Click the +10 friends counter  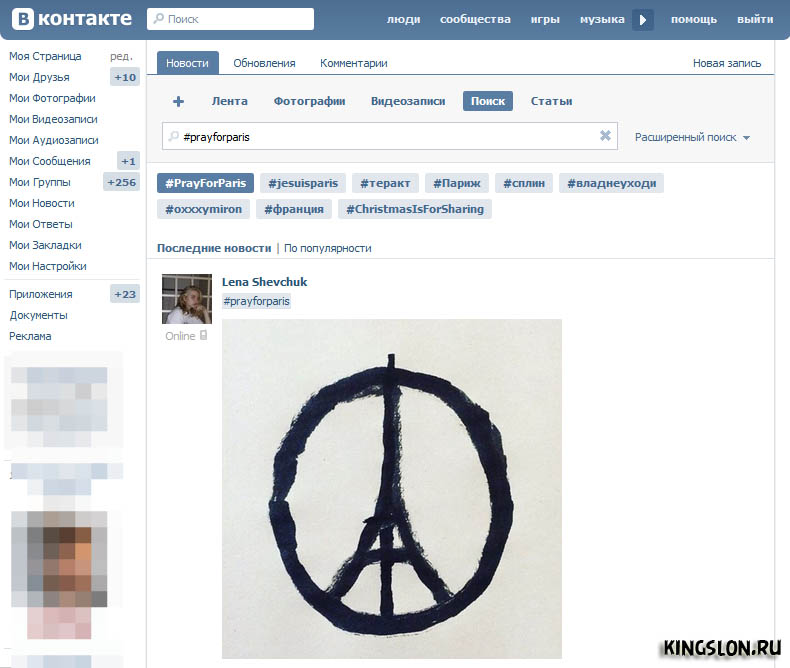[x=125, y=77]
